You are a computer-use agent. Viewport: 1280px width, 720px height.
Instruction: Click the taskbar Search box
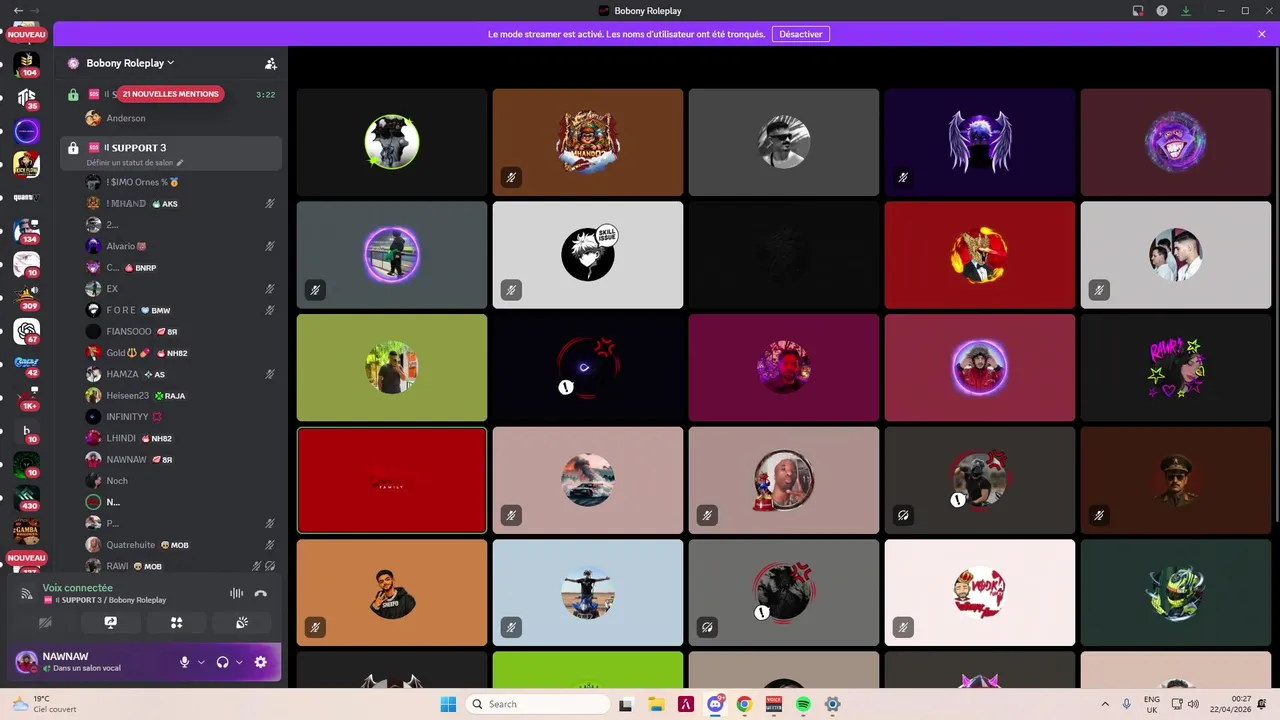pos(538,704)
